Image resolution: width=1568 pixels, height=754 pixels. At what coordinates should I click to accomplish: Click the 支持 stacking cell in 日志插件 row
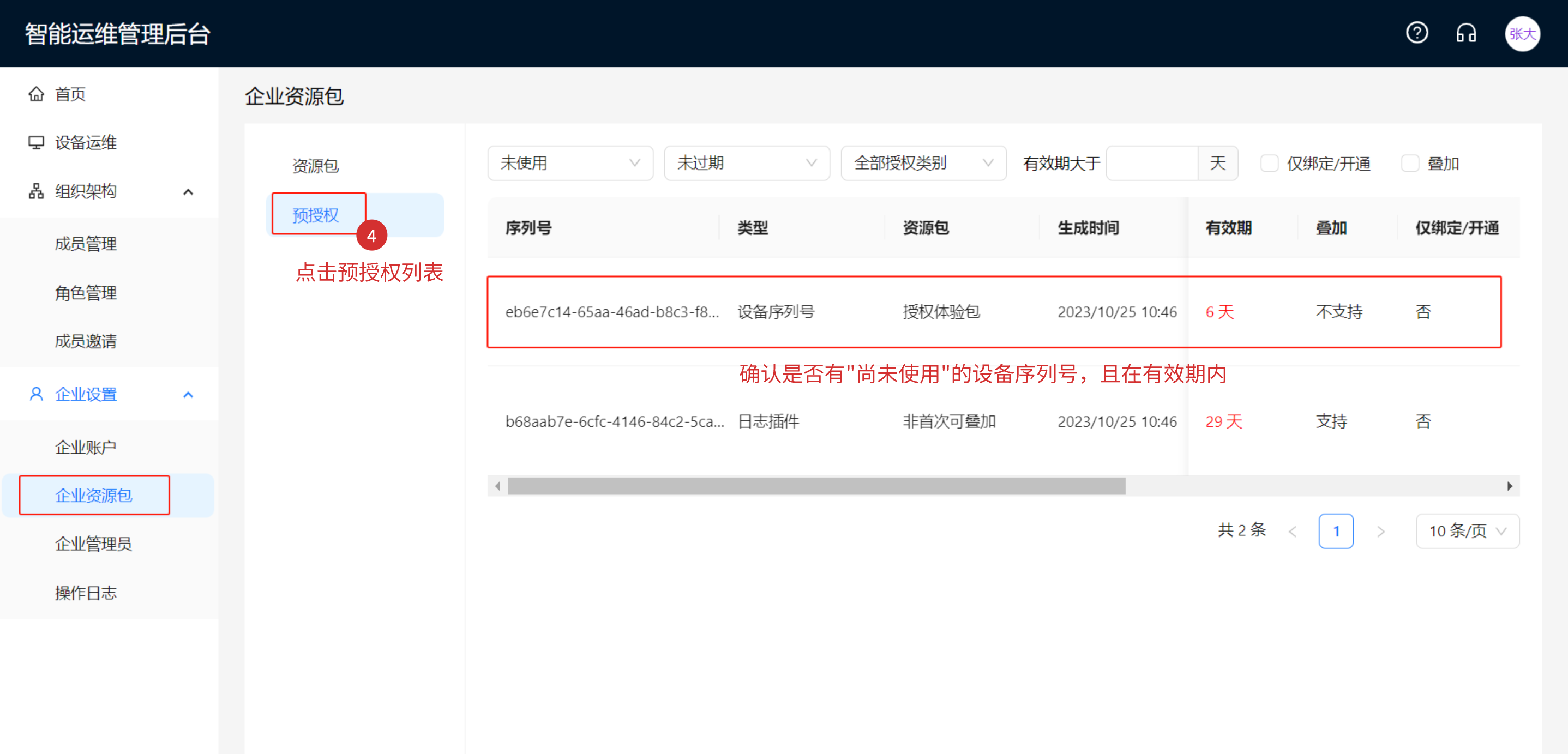[x=1331, y=422]
